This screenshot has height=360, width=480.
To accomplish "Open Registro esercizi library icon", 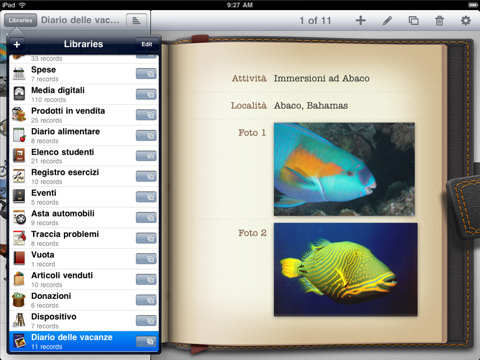I will tap(19, 177).
